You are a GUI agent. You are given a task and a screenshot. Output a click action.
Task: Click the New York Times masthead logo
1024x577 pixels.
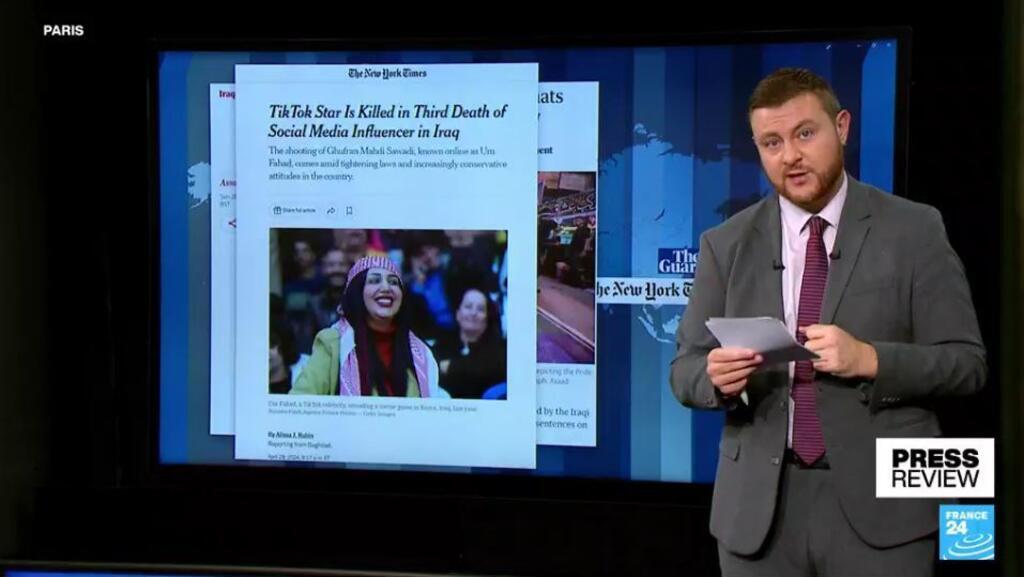(386, 73)
